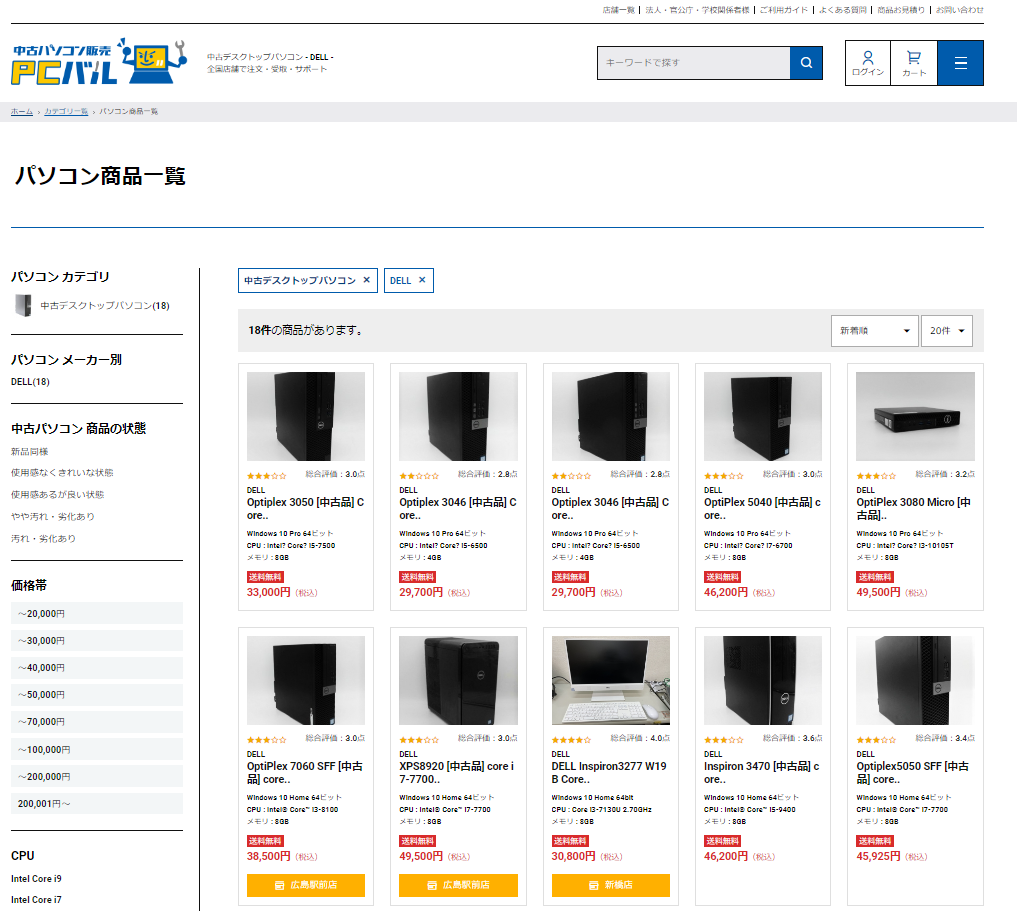Filter by Intel Core i9 CPU

36,879
